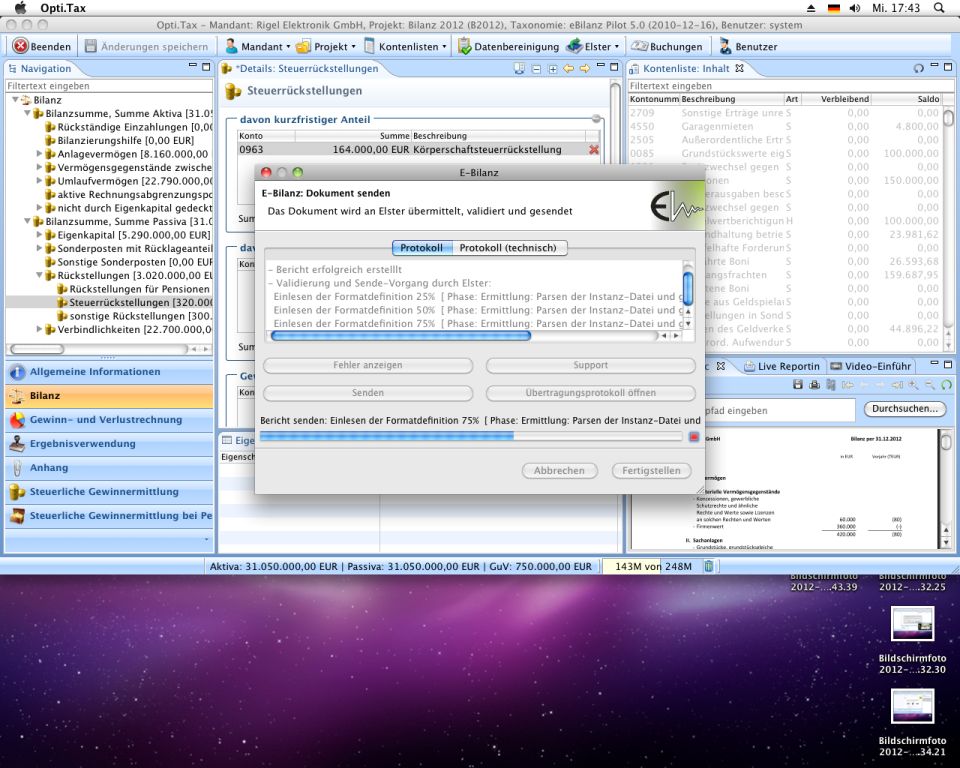
Task: Select Bildschirmfoto 2012-...34.21 desktop file
Action: click(912, 723)
